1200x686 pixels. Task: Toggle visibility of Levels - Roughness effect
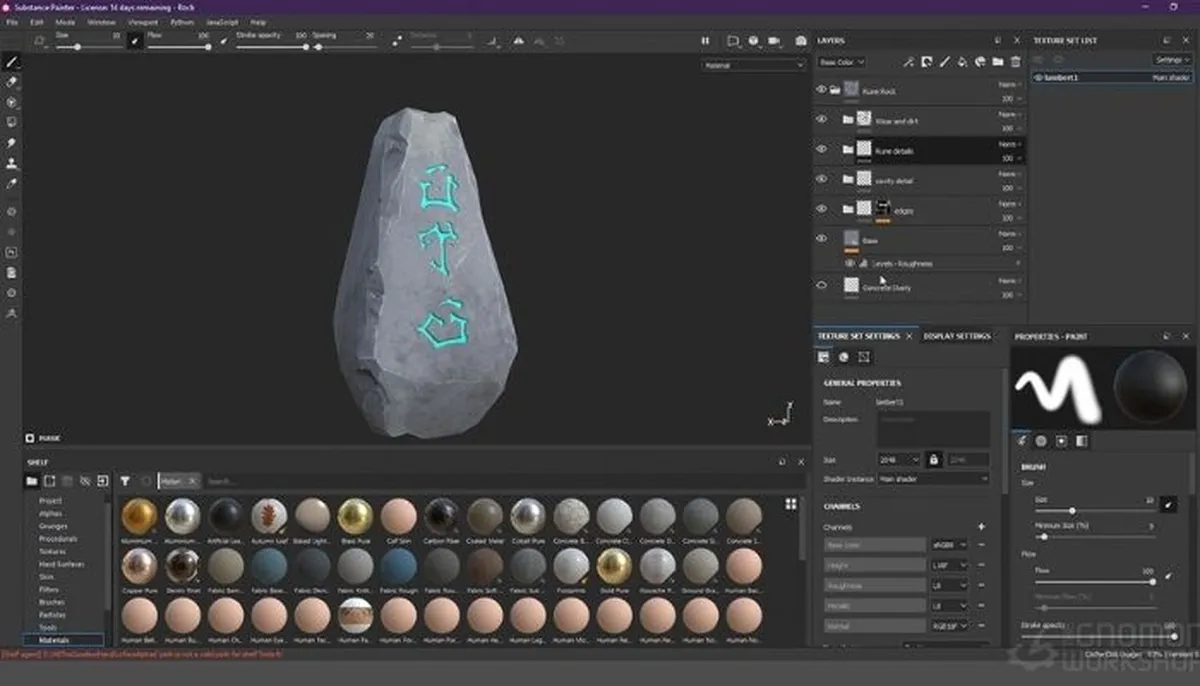(x=850, y=263)
